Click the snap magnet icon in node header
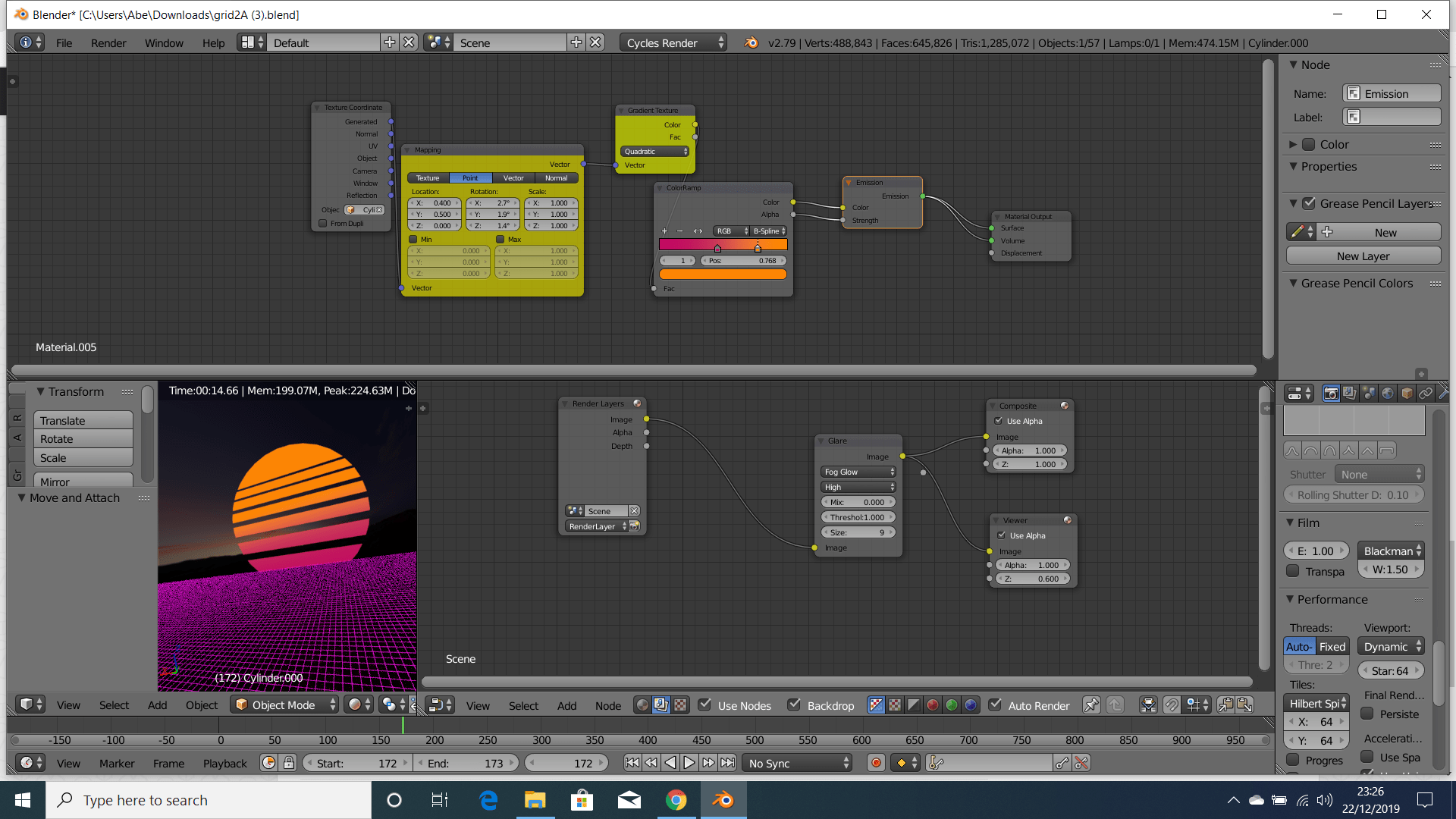 click(x=1172, y=704)
